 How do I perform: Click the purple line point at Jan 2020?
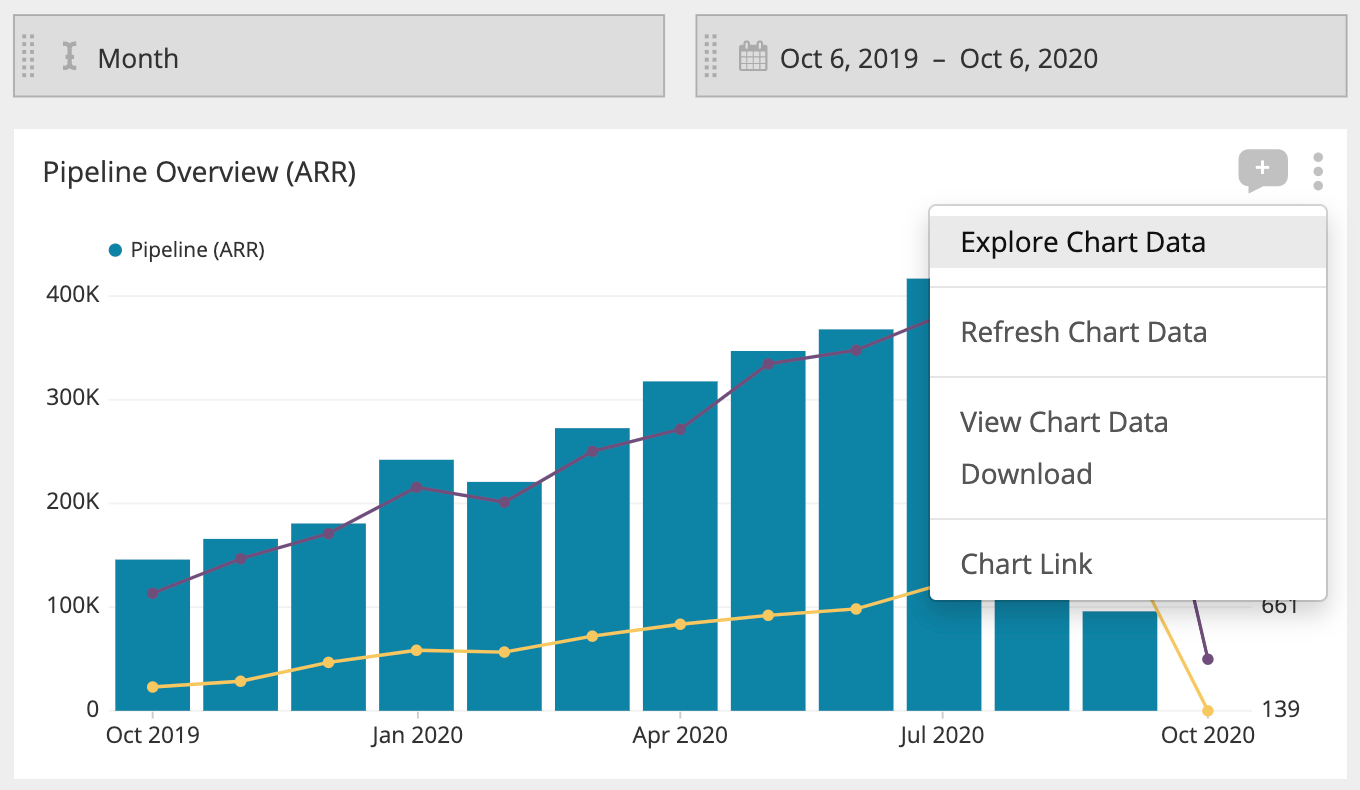tap(416, 487)
